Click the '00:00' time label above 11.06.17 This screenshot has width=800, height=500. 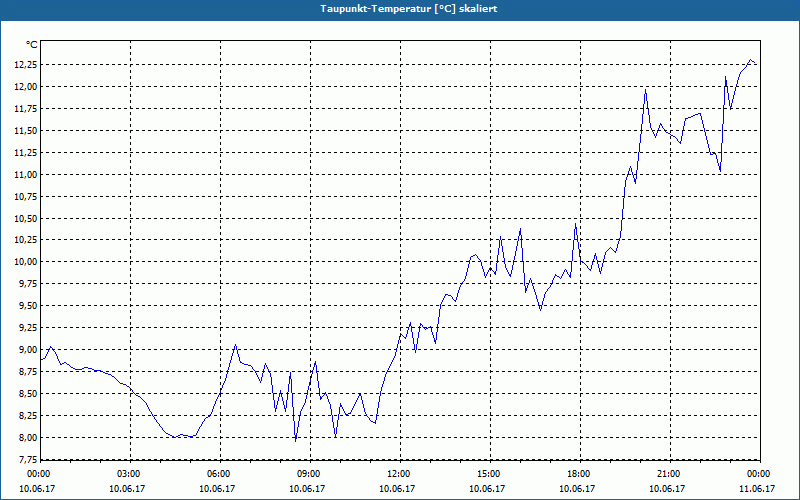click(x=760, y=474)
